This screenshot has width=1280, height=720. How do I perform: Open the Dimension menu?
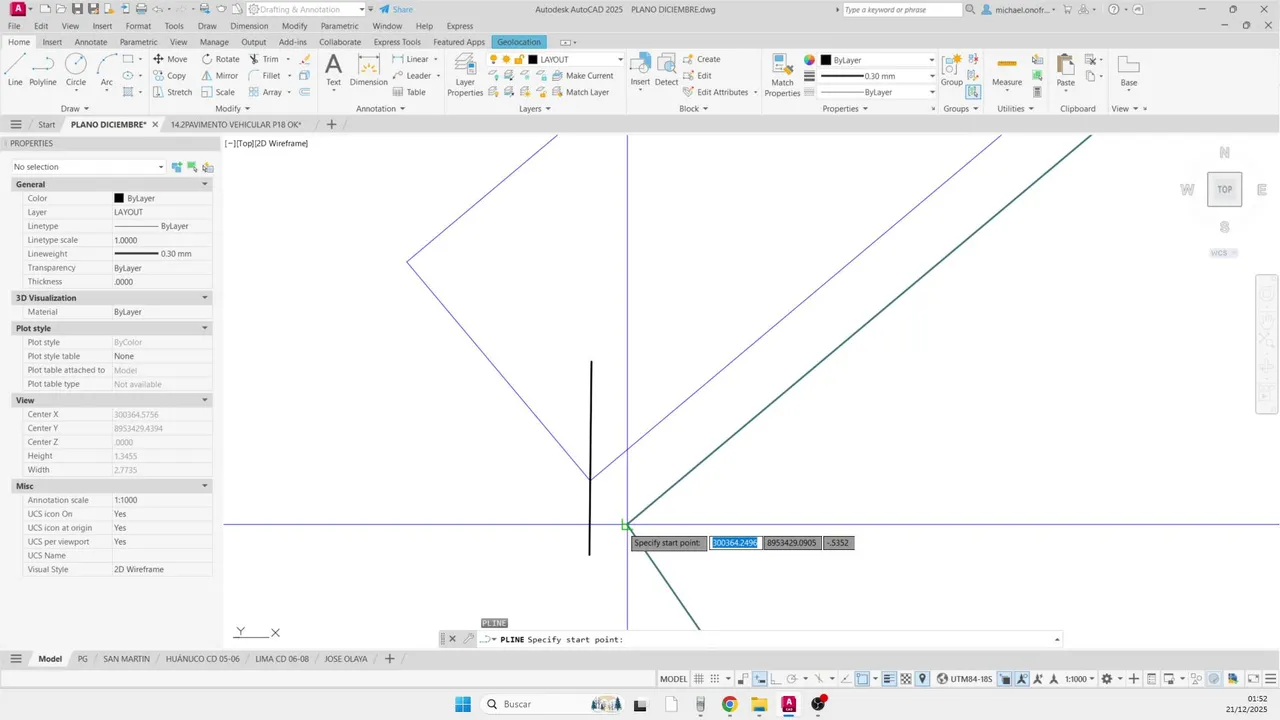tap(249, 26)
